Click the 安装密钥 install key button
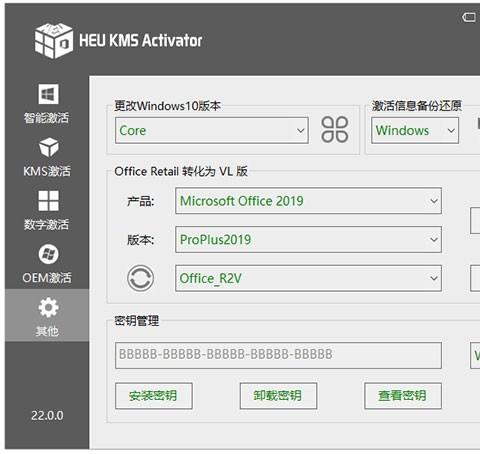 pyautogui.click(x=154, y=396)
